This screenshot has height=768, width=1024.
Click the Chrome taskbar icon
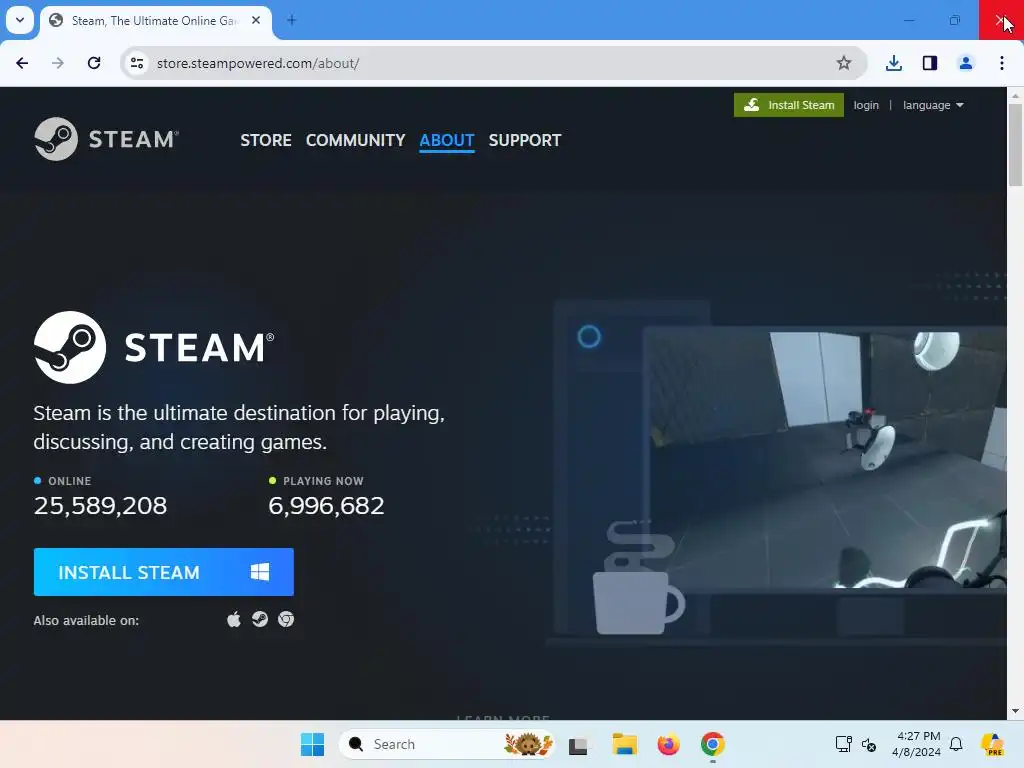(712, 744)
